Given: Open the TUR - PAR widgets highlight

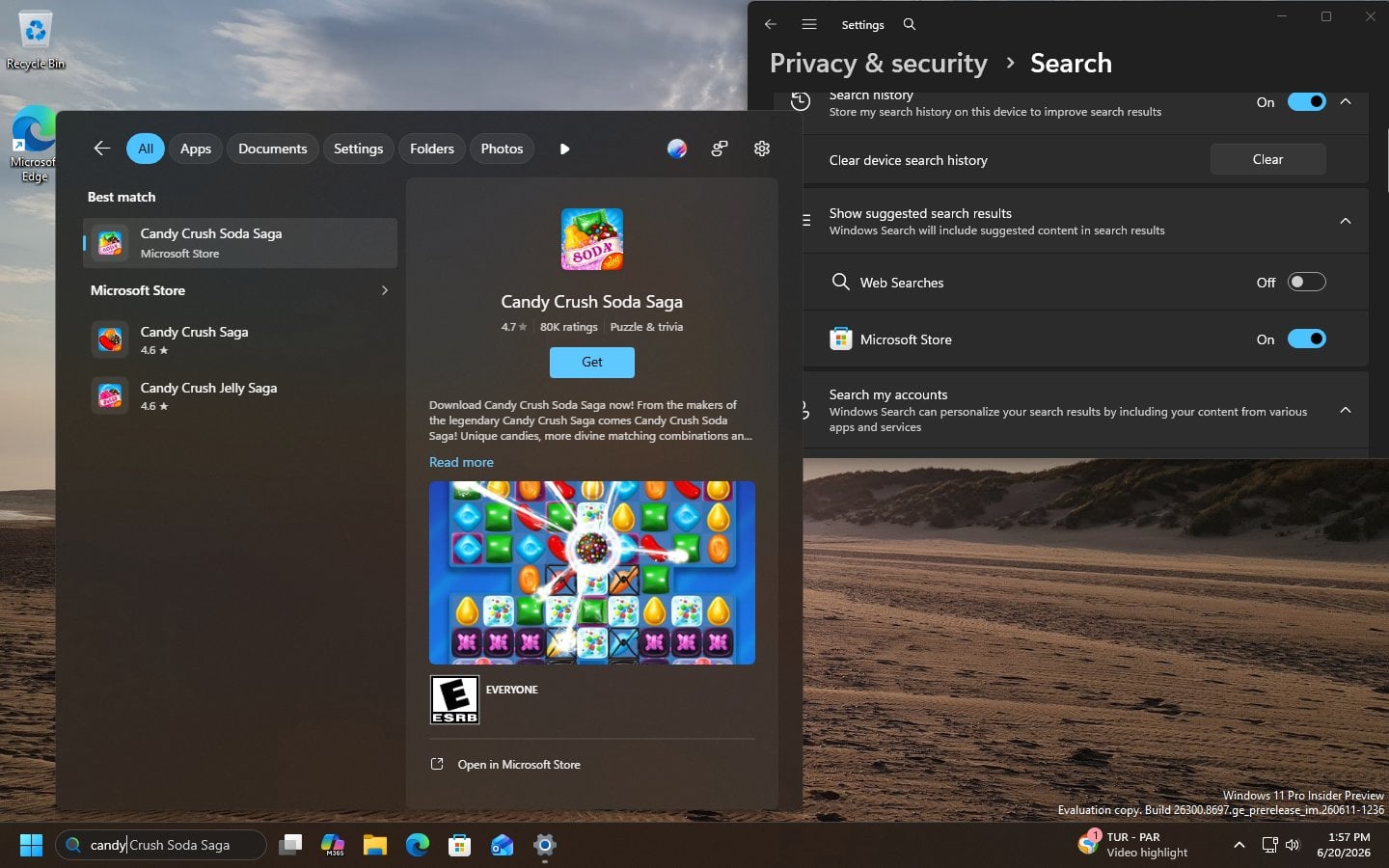Looking at the screenshot, I should click(1135, 845).
